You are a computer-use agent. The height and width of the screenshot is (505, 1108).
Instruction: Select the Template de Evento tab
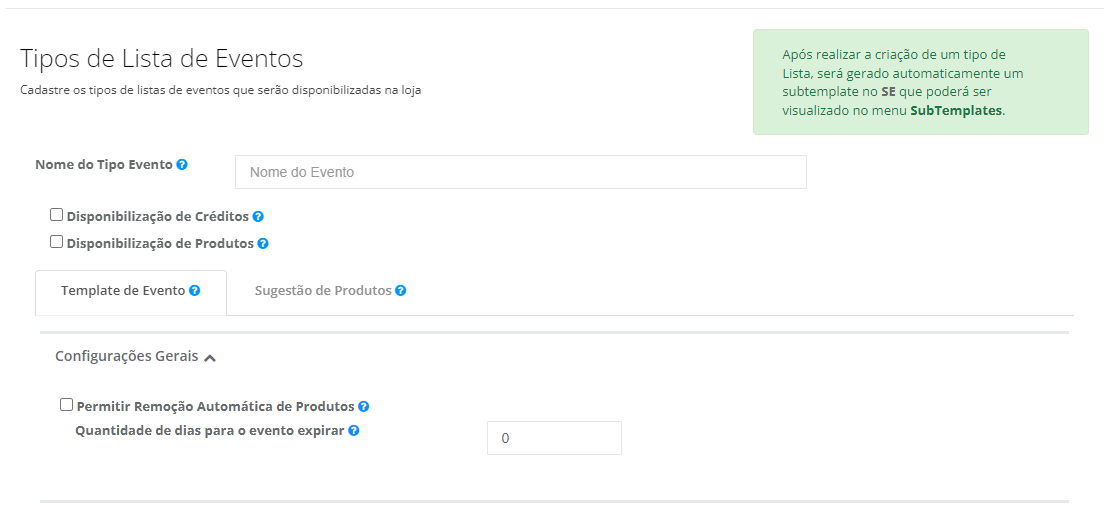pyautogui.click(x=131, y=292)
